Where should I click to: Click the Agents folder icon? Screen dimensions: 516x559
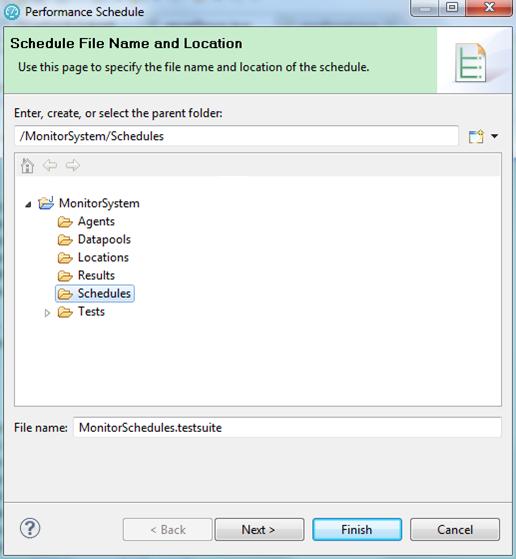tap(65, 222)
